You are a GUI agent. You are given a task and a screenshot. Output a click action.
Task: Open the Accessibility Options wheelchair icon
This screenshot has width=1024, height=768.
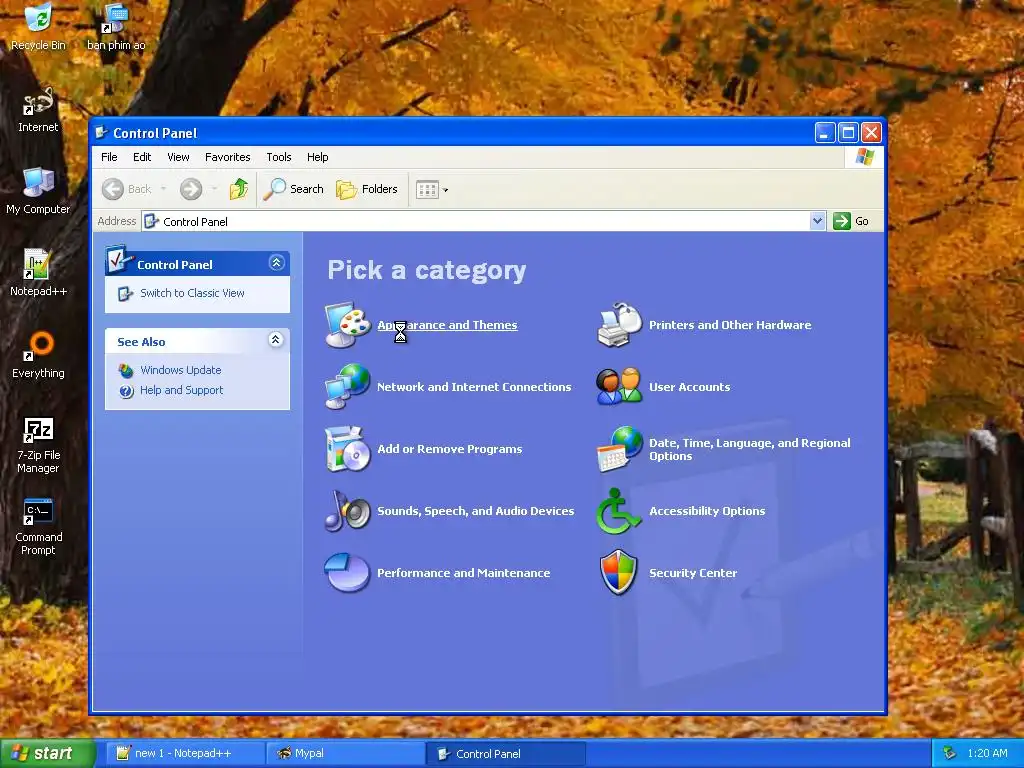[620, 511]
